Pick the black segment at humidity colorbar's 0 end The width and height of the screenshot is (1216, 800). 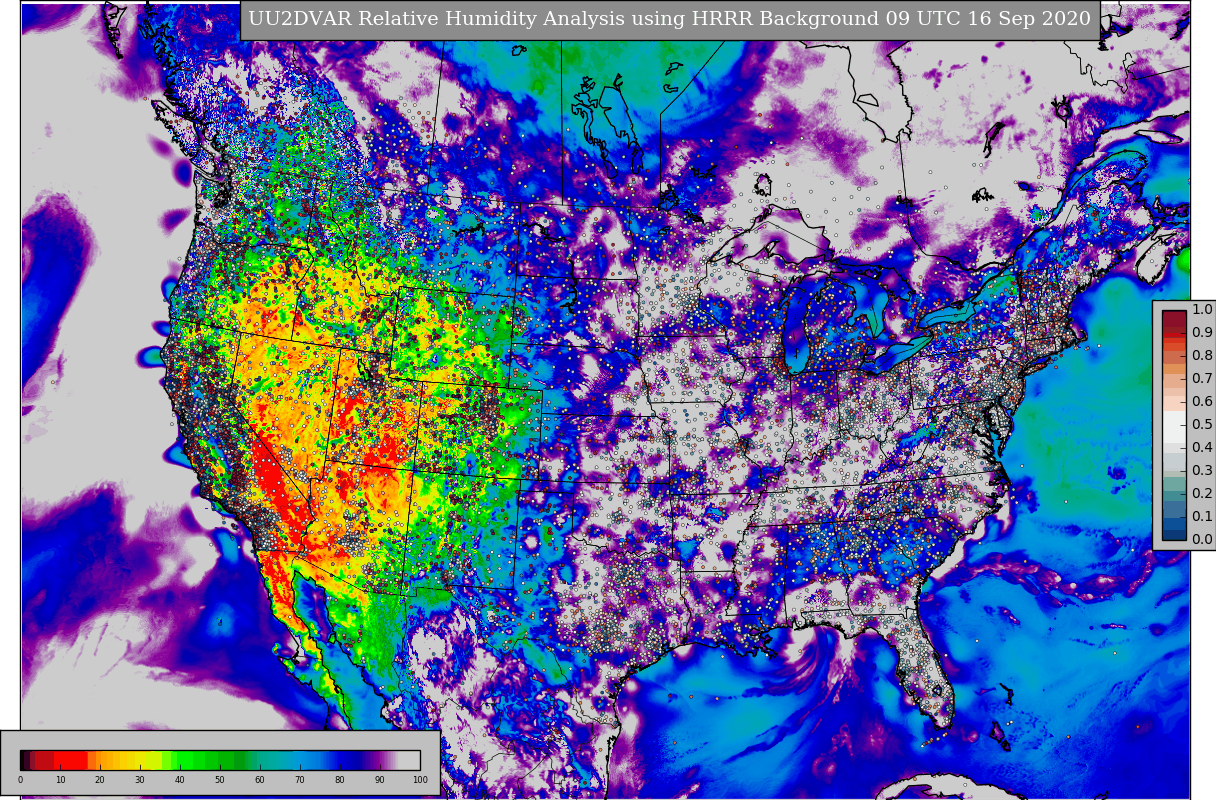(x=22, y=760)
